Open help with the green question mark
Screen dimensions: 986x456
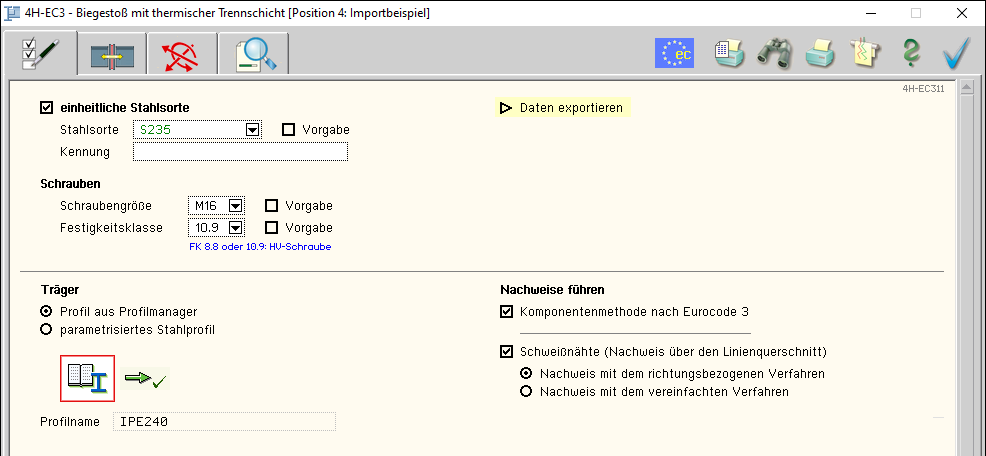tap(911, 53)
